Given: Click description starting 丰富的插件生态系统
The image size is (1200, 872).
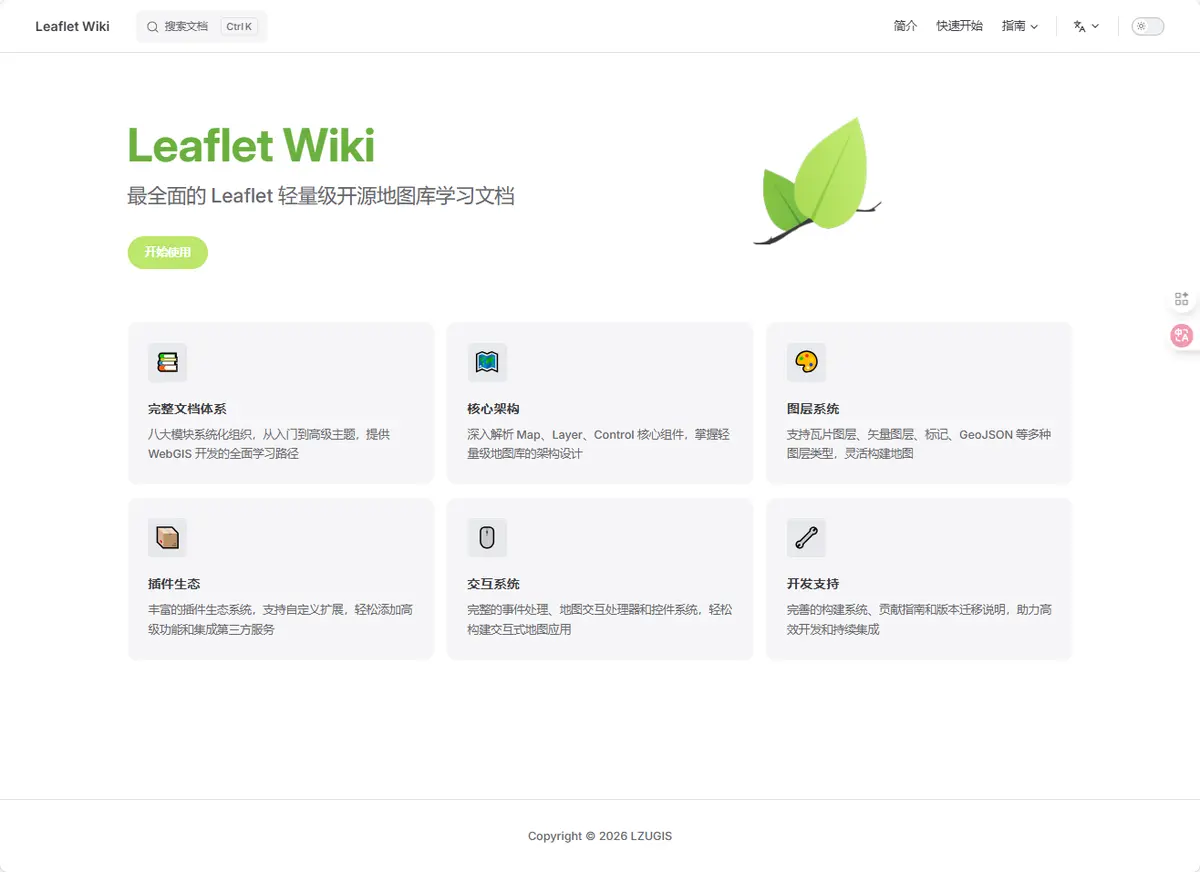Looking at the screenshot, I should click(x=280, y=619).
